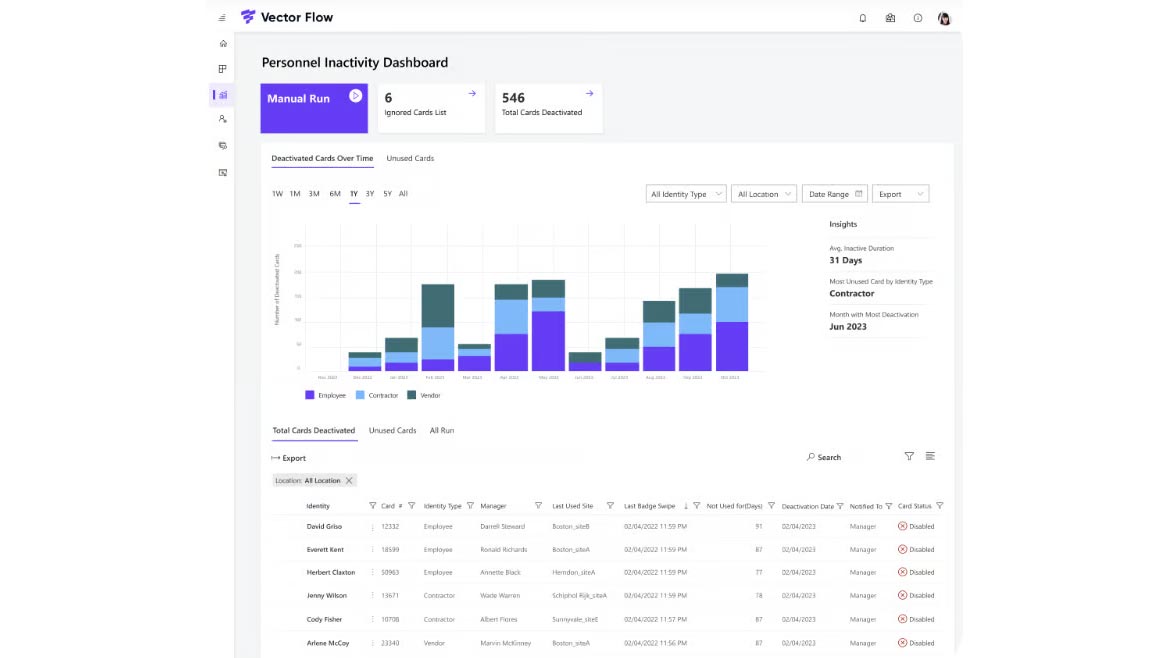This screenshot has width=1170, height=658.
Task: Expand the All Location dropdown
Action: tap(764, 194)
